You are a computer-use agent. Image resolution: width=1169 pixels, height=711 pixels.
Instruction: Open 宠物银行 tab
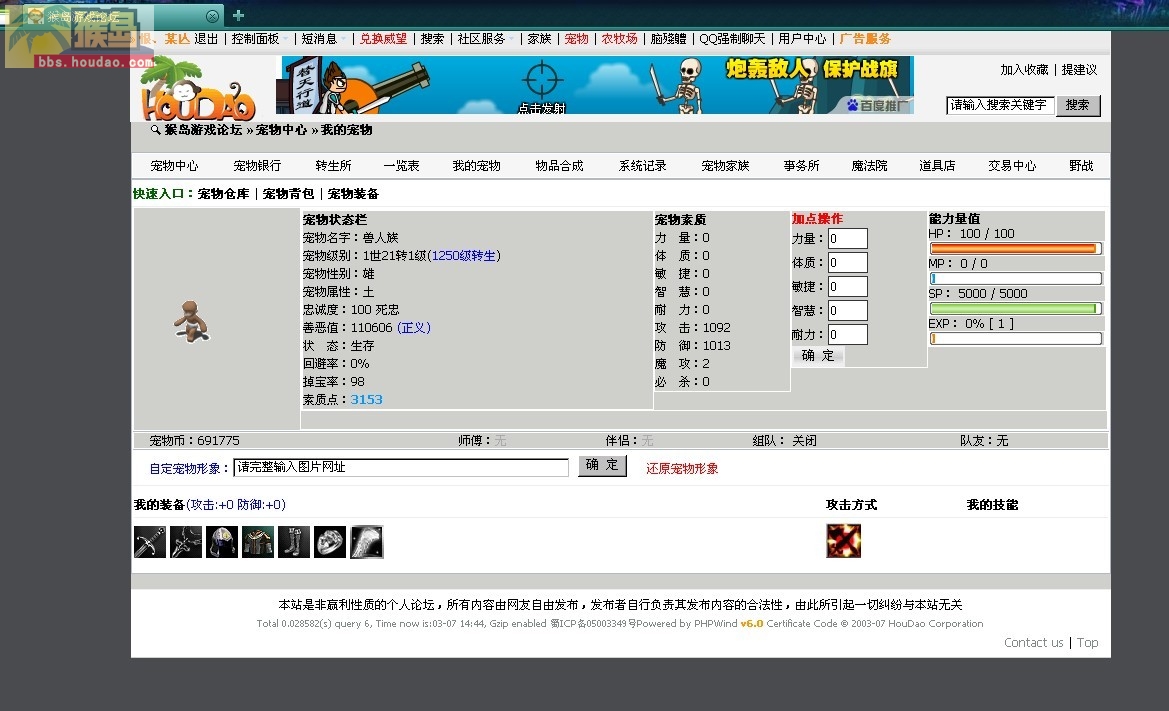pos(257,165)
